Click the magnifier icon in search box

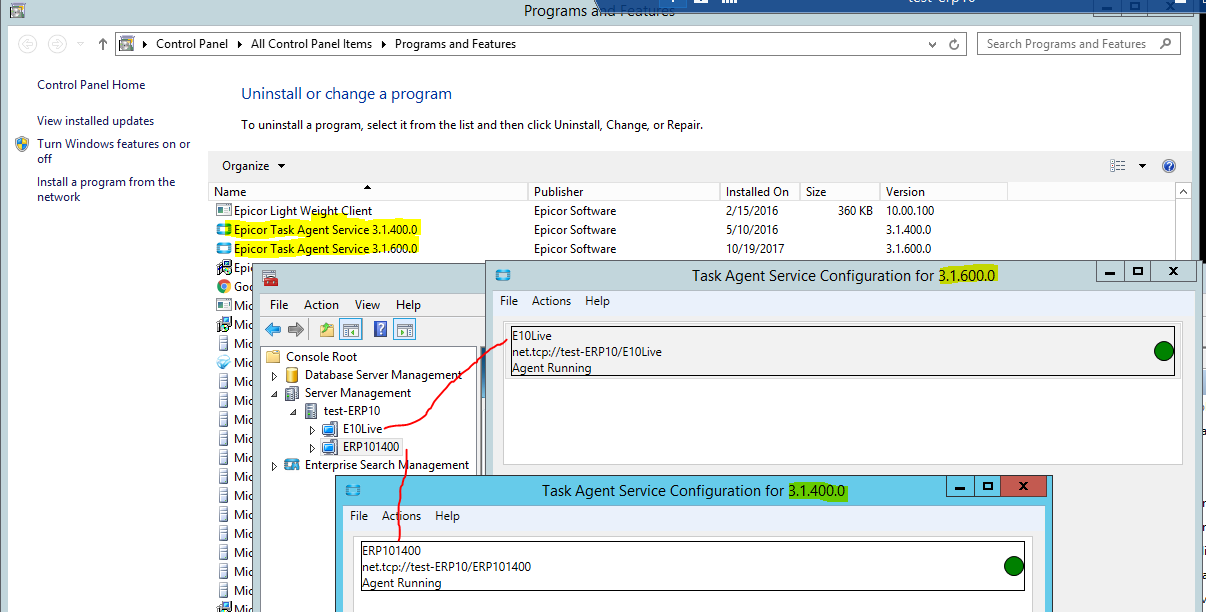pyautogui.click(x=1166, y=44)
